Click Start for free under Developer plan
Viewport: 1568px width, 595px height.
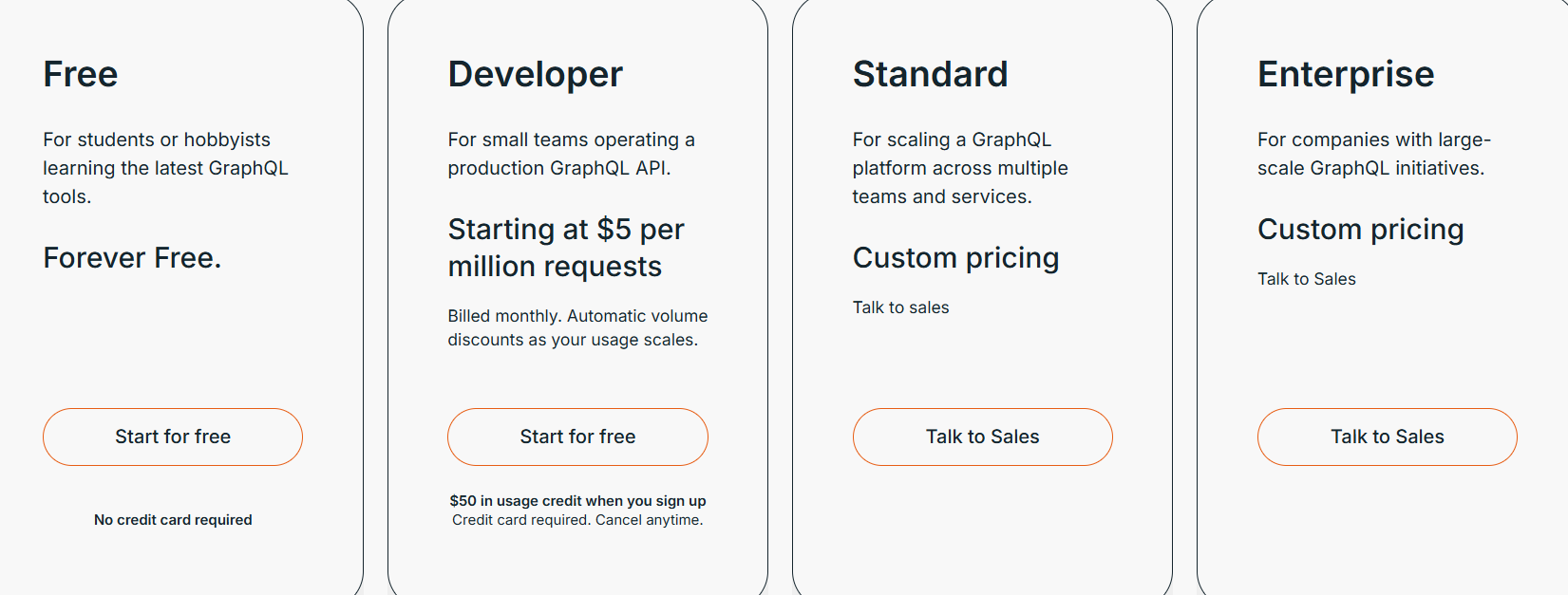(x=577, y=437)
